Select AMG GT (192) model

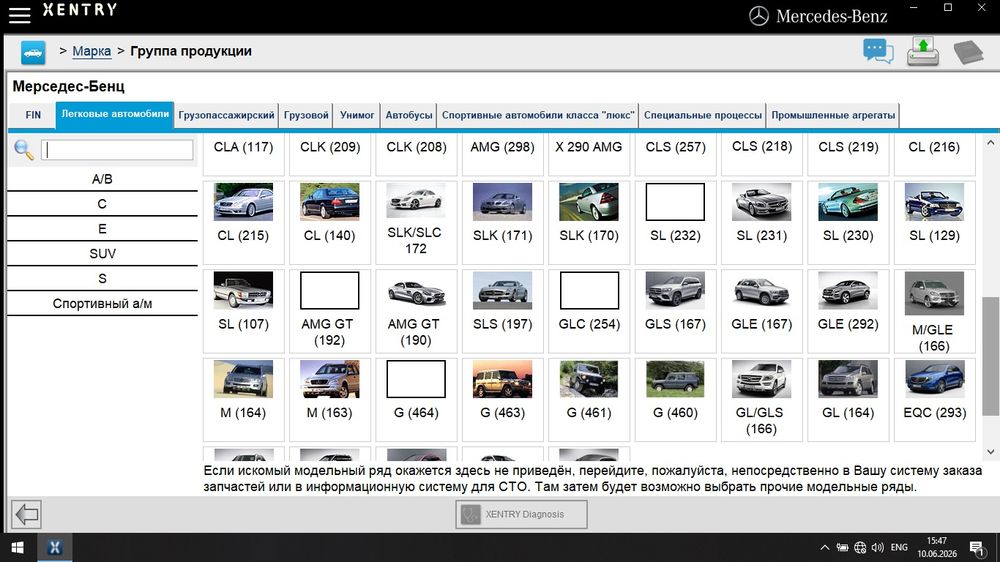tap(330, 311)
